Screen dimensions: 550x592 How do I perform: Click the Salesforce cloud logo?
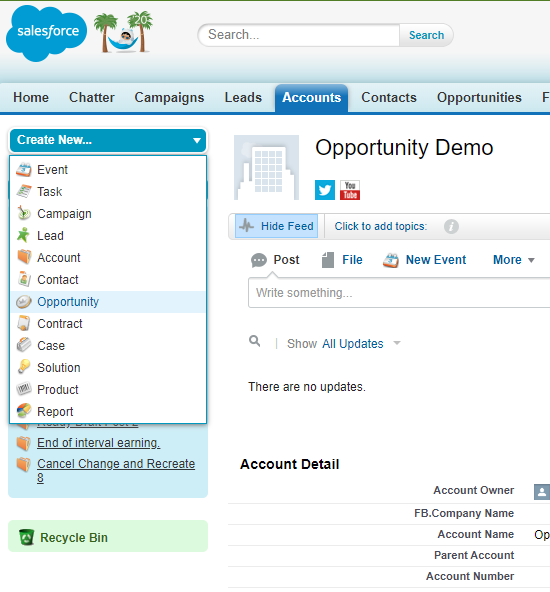[46, 33]
